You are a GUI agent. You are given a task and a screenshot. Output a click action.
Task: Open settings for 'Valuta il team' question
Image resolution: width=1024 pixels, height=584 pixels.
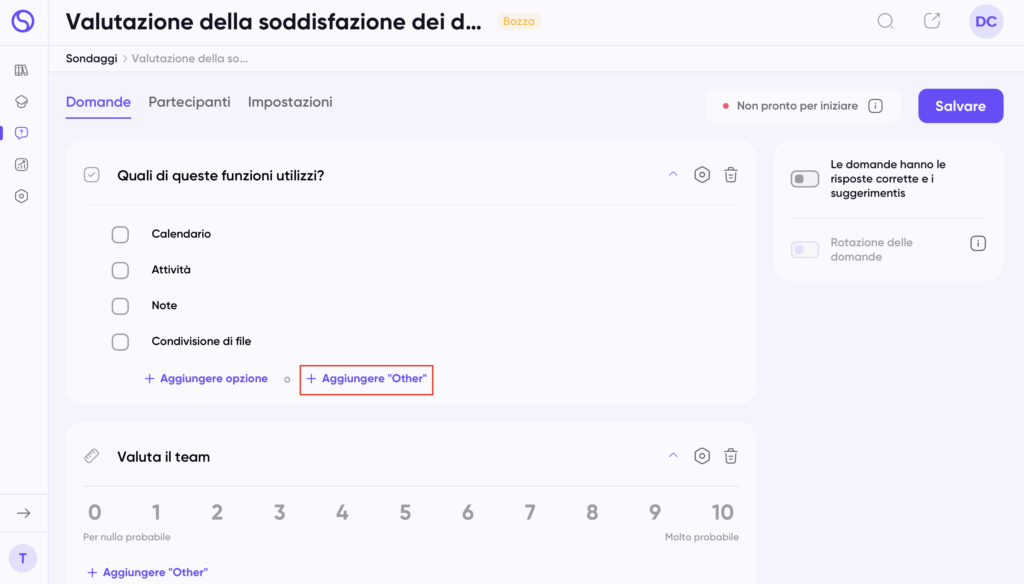pyautogui.click(x=702, y=456)
